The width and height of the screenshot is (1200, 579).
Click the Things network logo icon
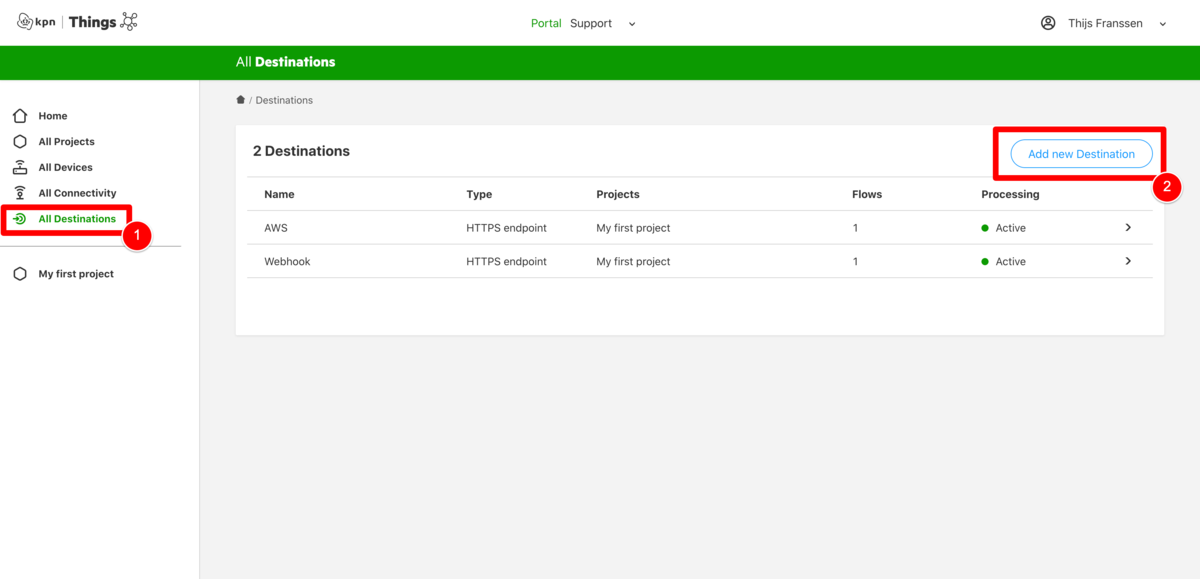(x=129, y=22)
